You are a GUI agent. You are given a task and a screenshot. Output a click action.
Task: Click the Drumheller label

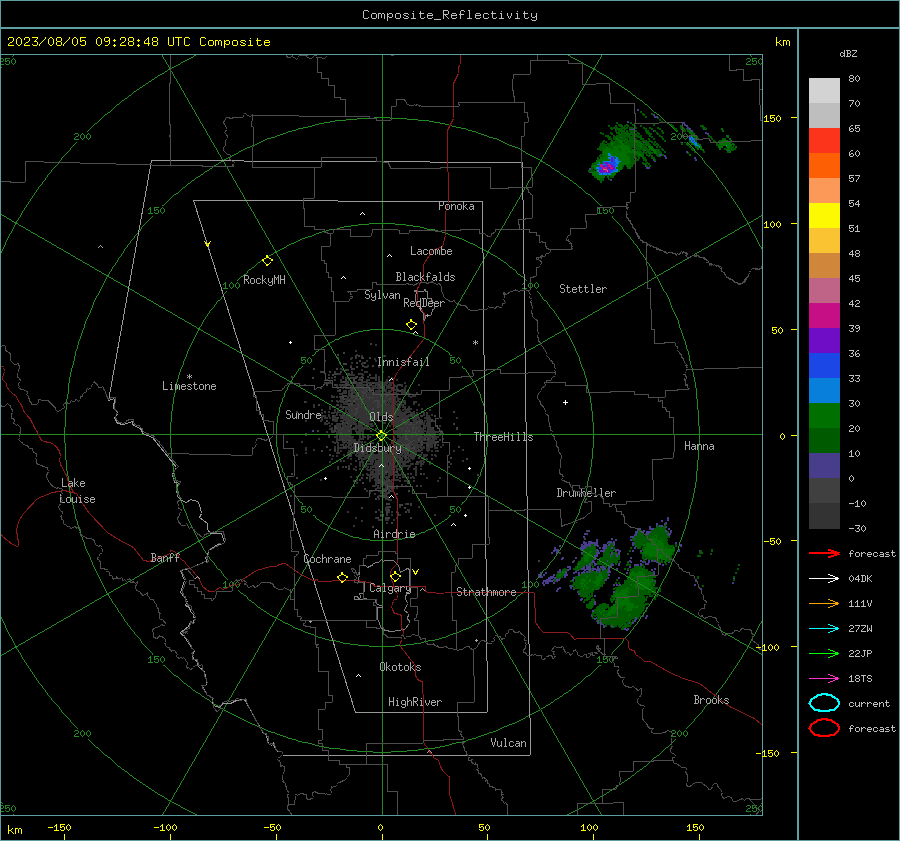point(586,493)
